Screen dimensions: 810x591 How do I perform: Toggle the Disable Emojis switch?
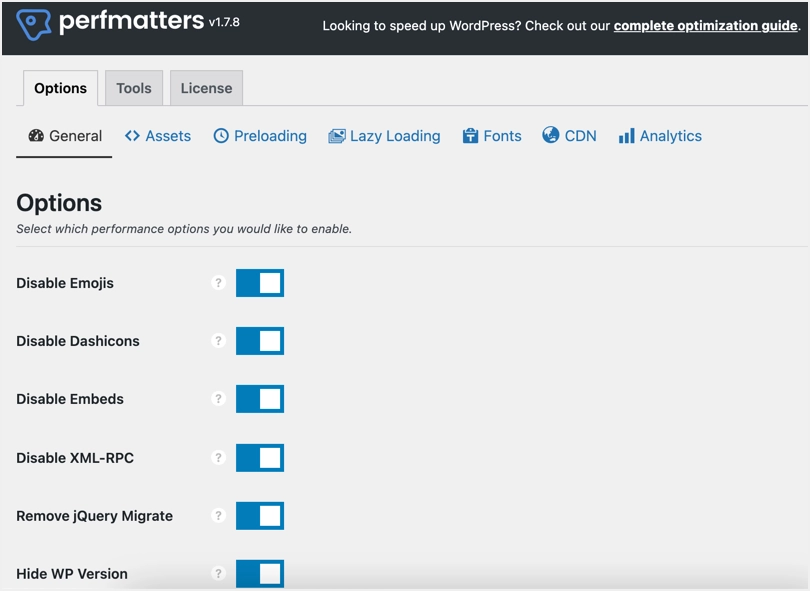coord(260,283)
